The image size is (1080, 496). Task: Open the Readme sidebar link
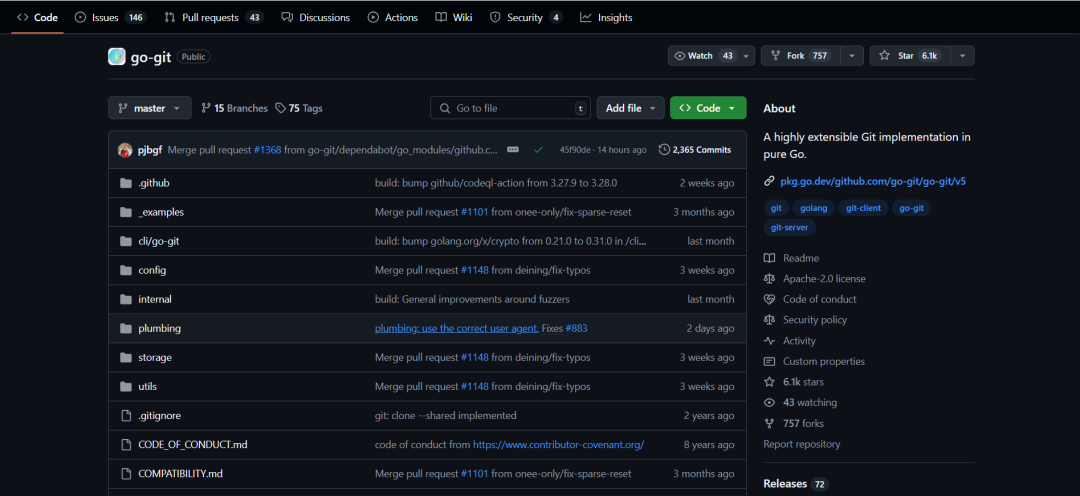point(791,258)
